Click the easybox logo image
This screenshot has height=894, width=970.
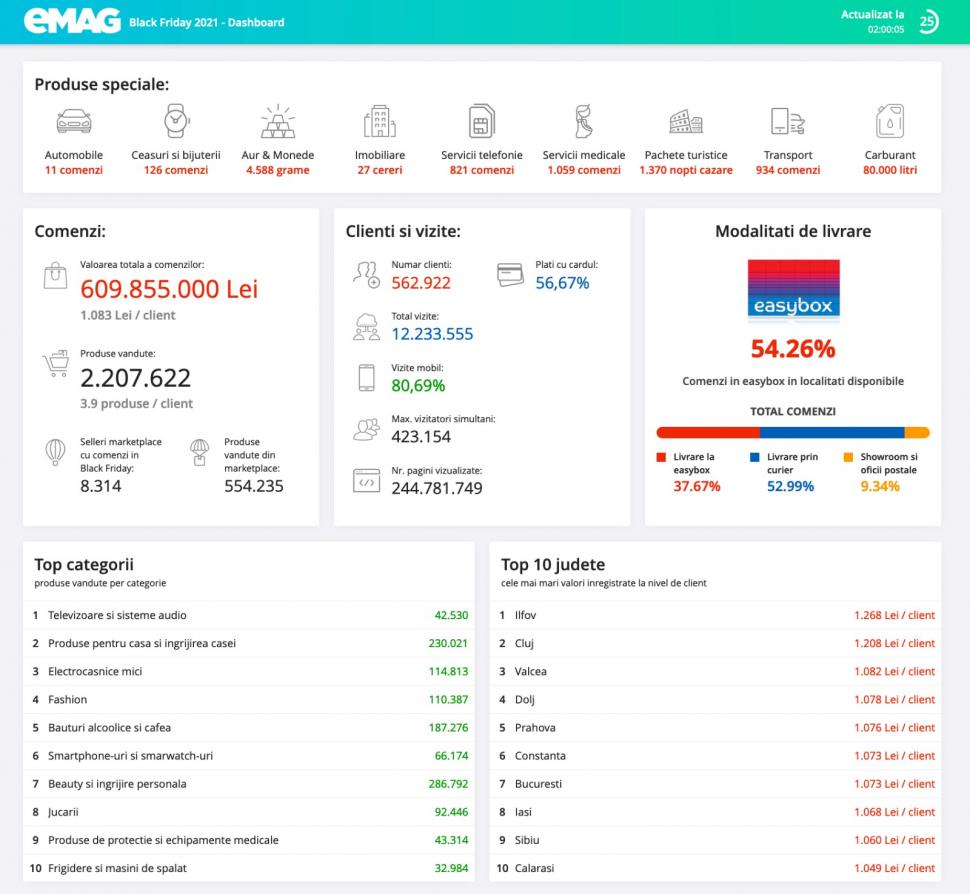coord(793,291)
